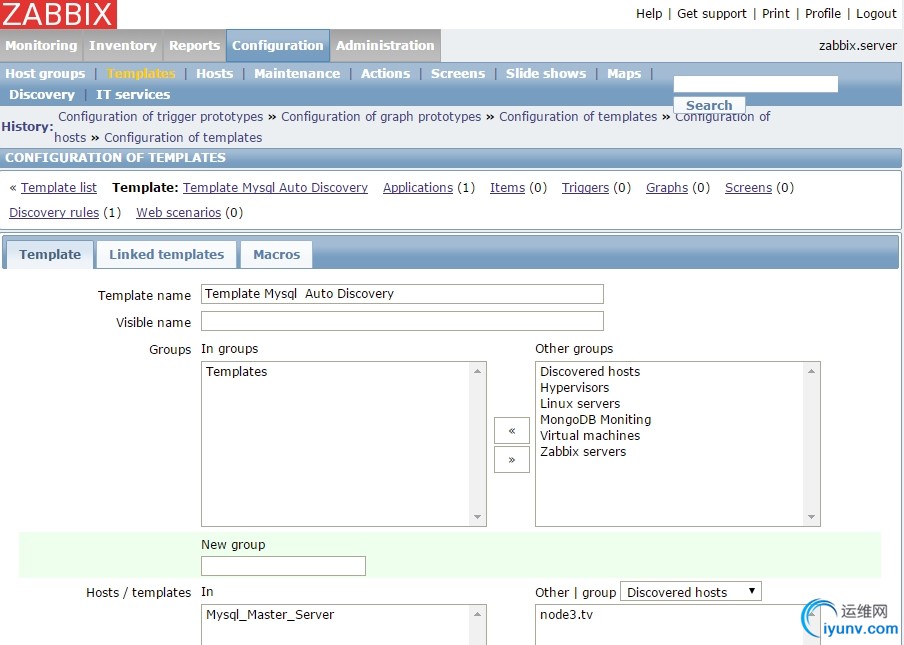Click In groups list scroll-down arrow
This screenshot has height=645, width=904.
[477, 517]
